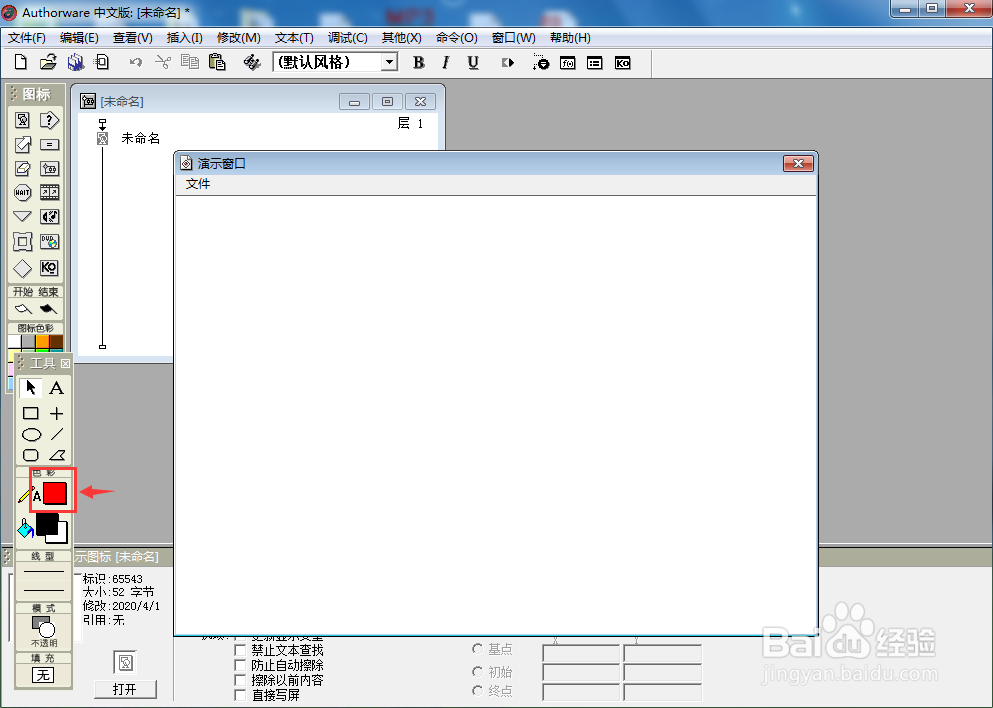Open 文件 menu in the 演示窗口
Image resolution: width=993 pixels, height=708 pixels.
click(198, 184)
